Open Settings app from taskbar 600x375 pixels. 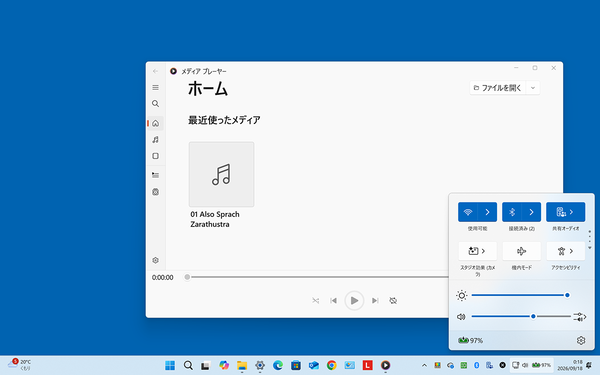click(x=260, y=365)
